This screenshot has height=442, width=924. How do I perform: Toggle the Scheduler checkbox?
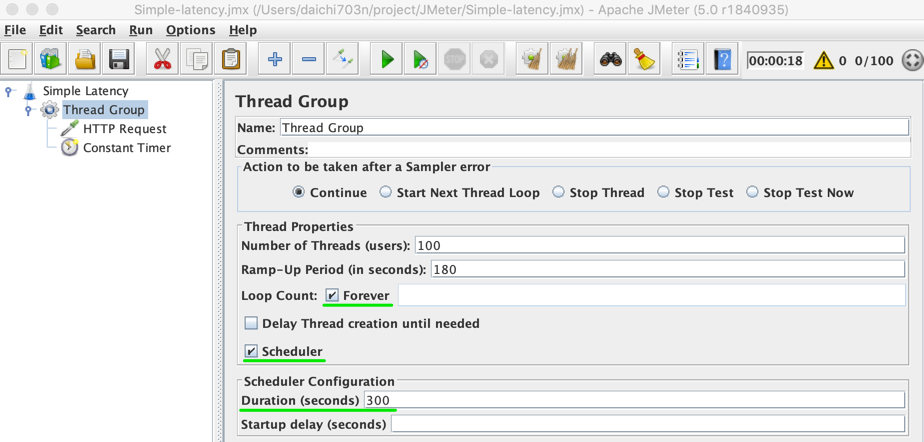tap(252, 352)
